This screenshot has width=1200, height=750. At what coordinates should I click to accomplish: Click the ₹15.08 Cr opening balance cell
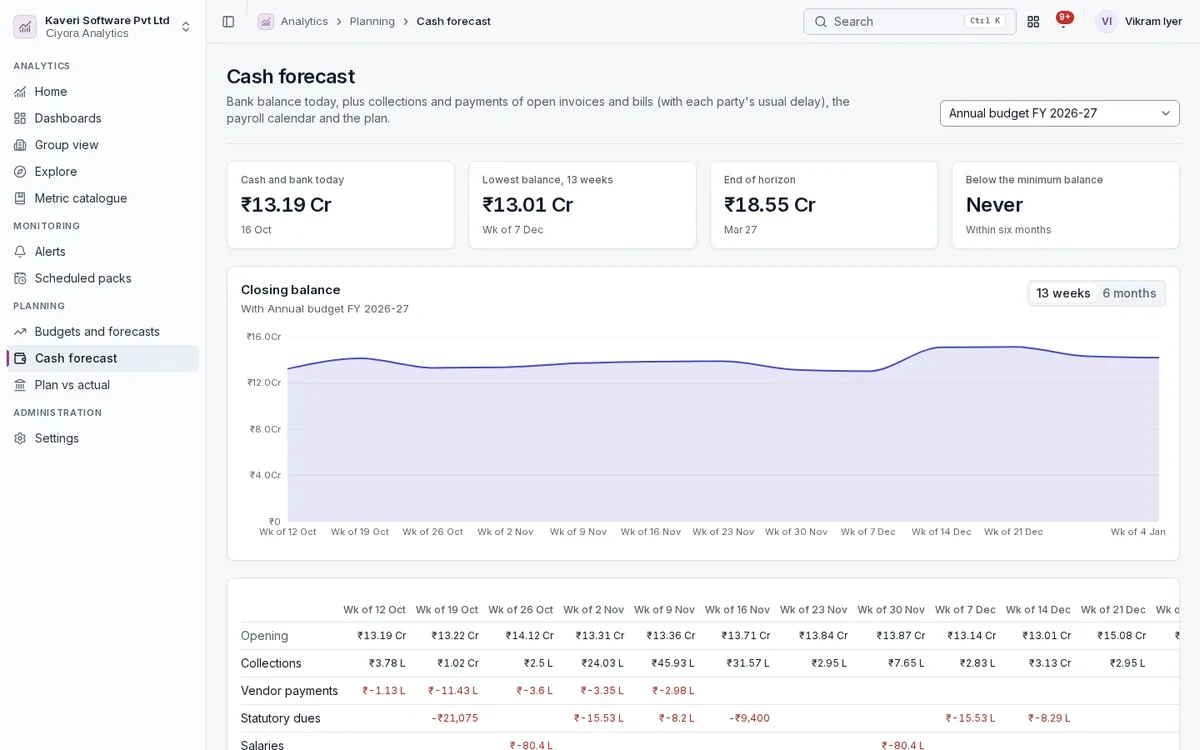tap(1121, 636)
